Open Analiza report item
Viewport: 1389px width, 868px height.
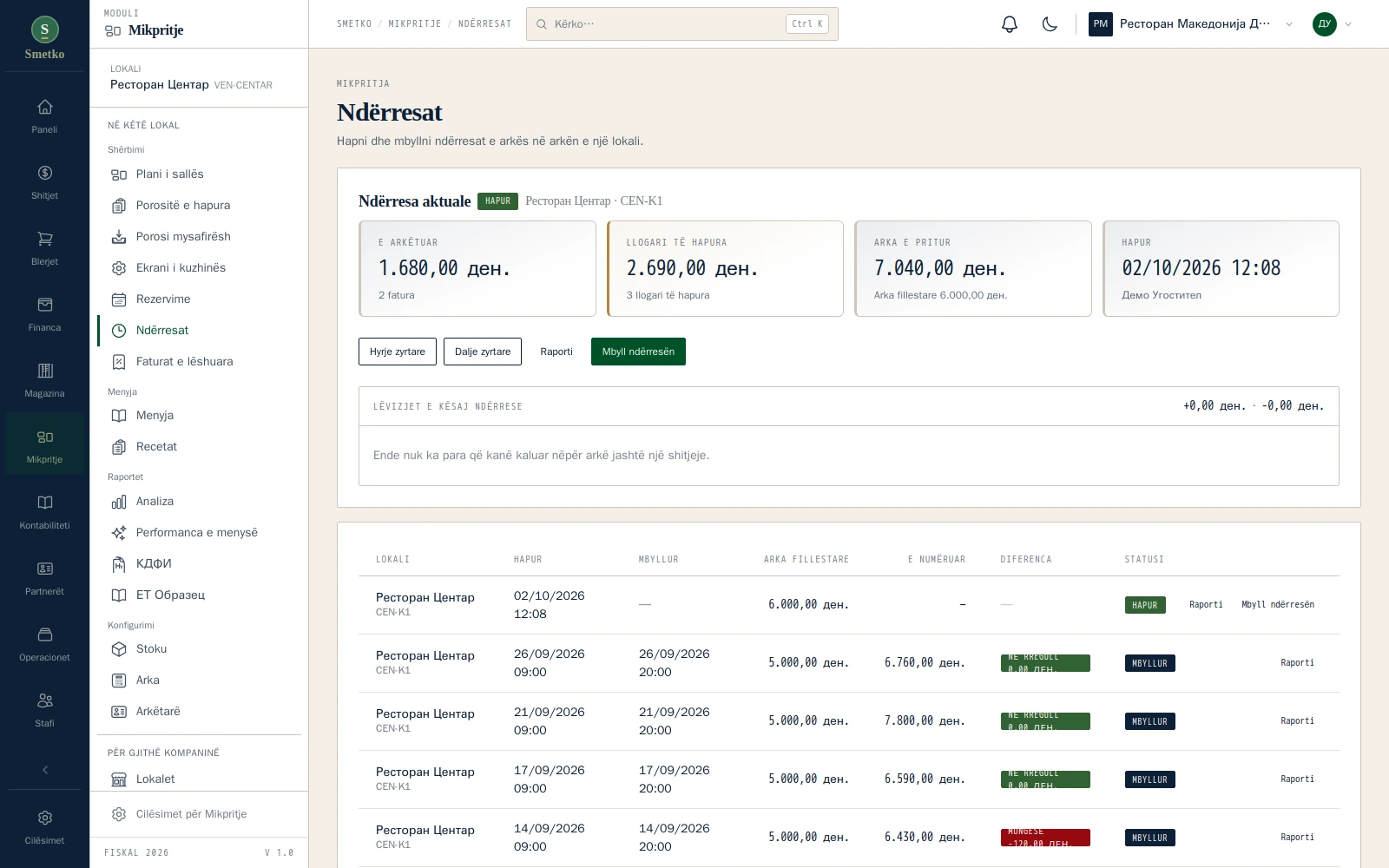[x=200, y=502]
